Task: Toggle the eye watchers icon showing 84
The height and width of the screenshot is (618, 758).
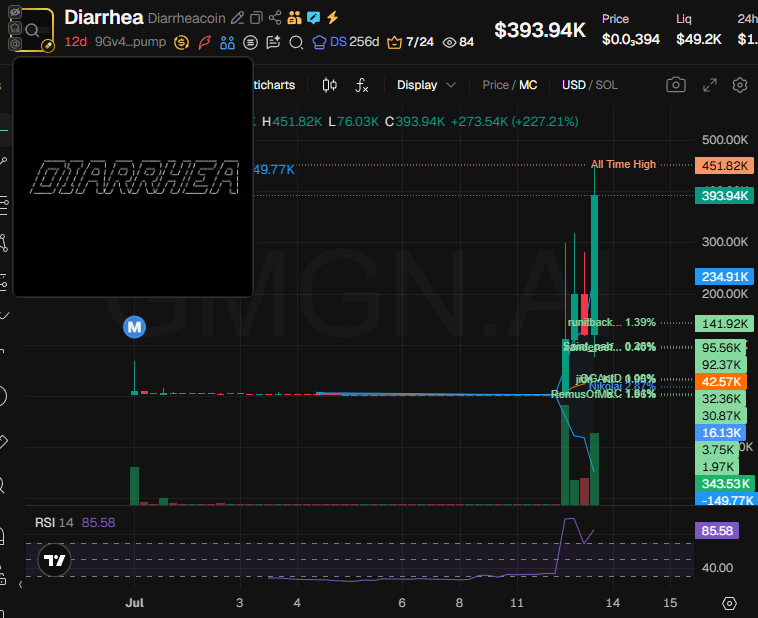Action: coord(458,42)
